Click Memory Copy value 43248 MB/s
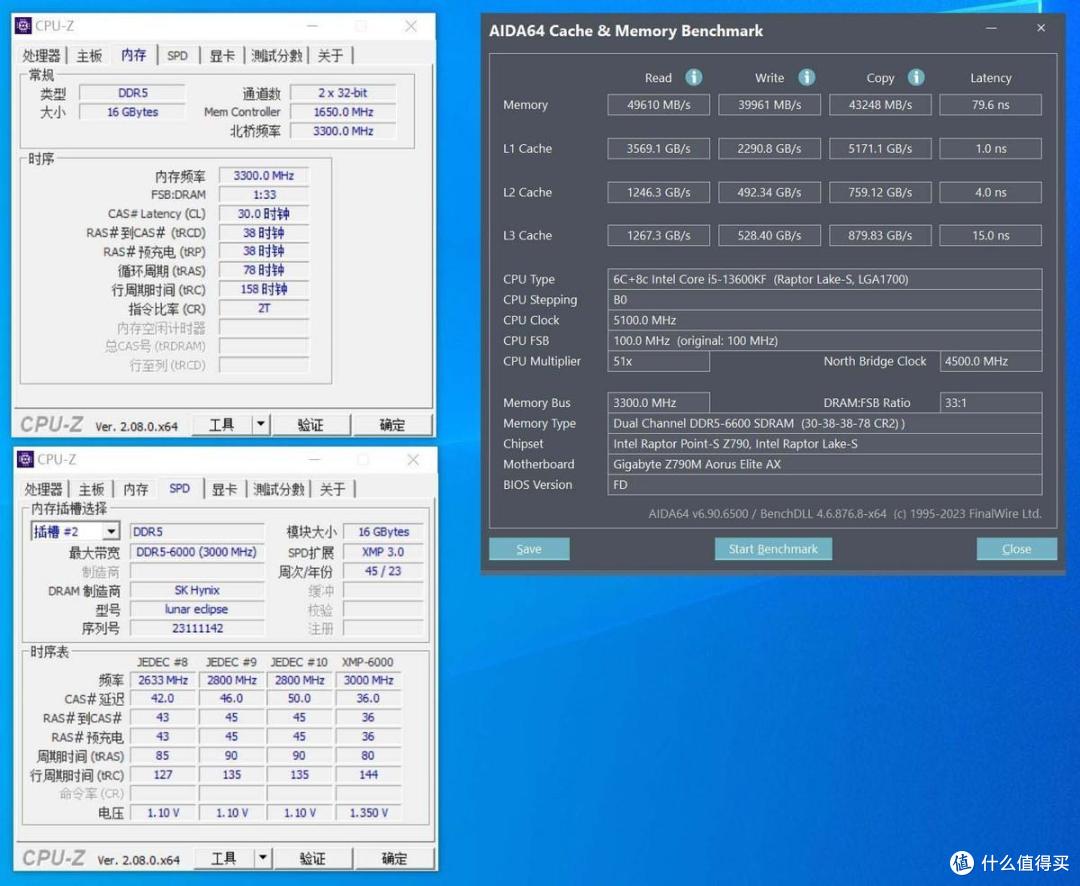The height and width of the screenshot is (886, 1080). (x=880, y=105)
